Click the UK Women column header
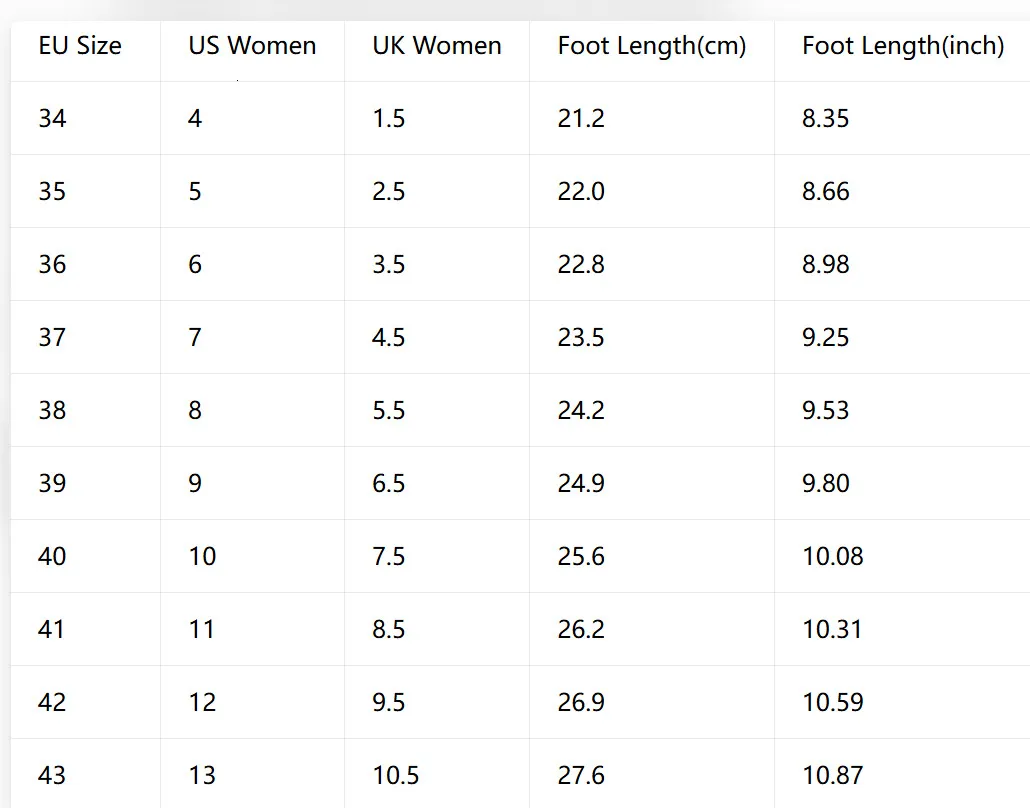This screenshot has height=808, width=1030. click(x=437, y=51)
